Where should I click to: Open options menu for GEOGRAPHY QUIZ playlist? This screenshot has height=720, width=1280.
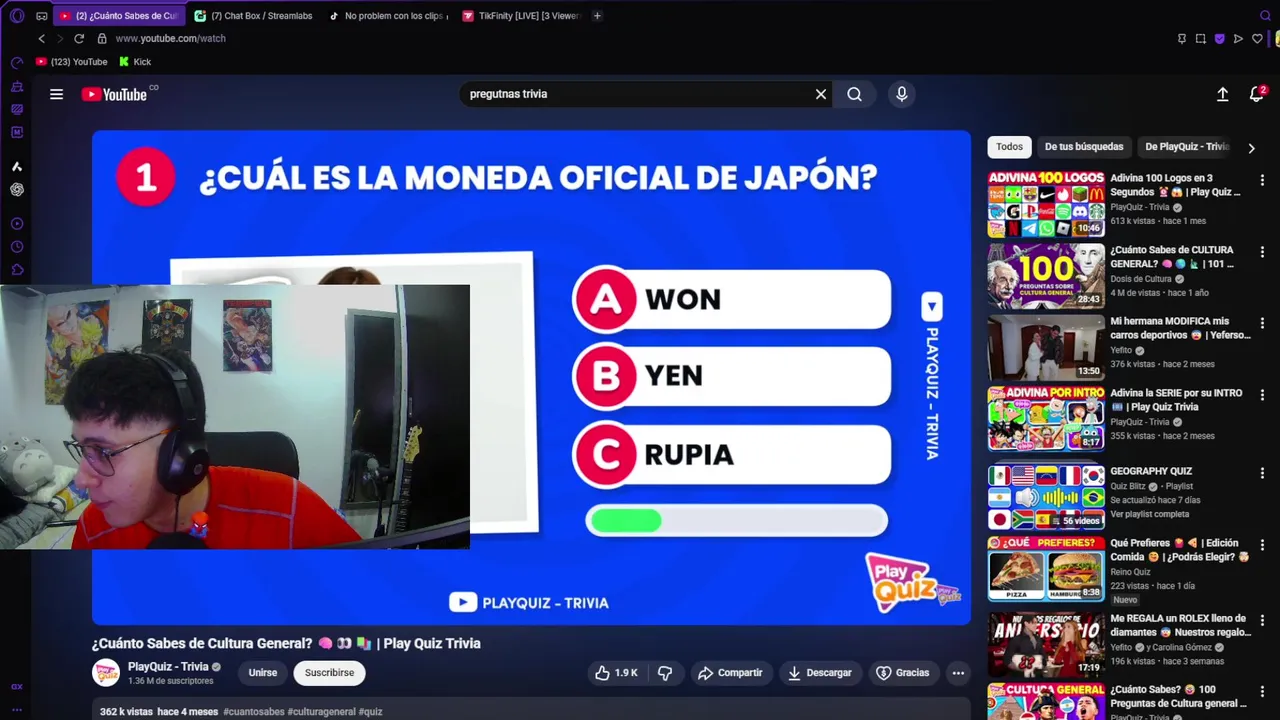[x=1262, y=473]
